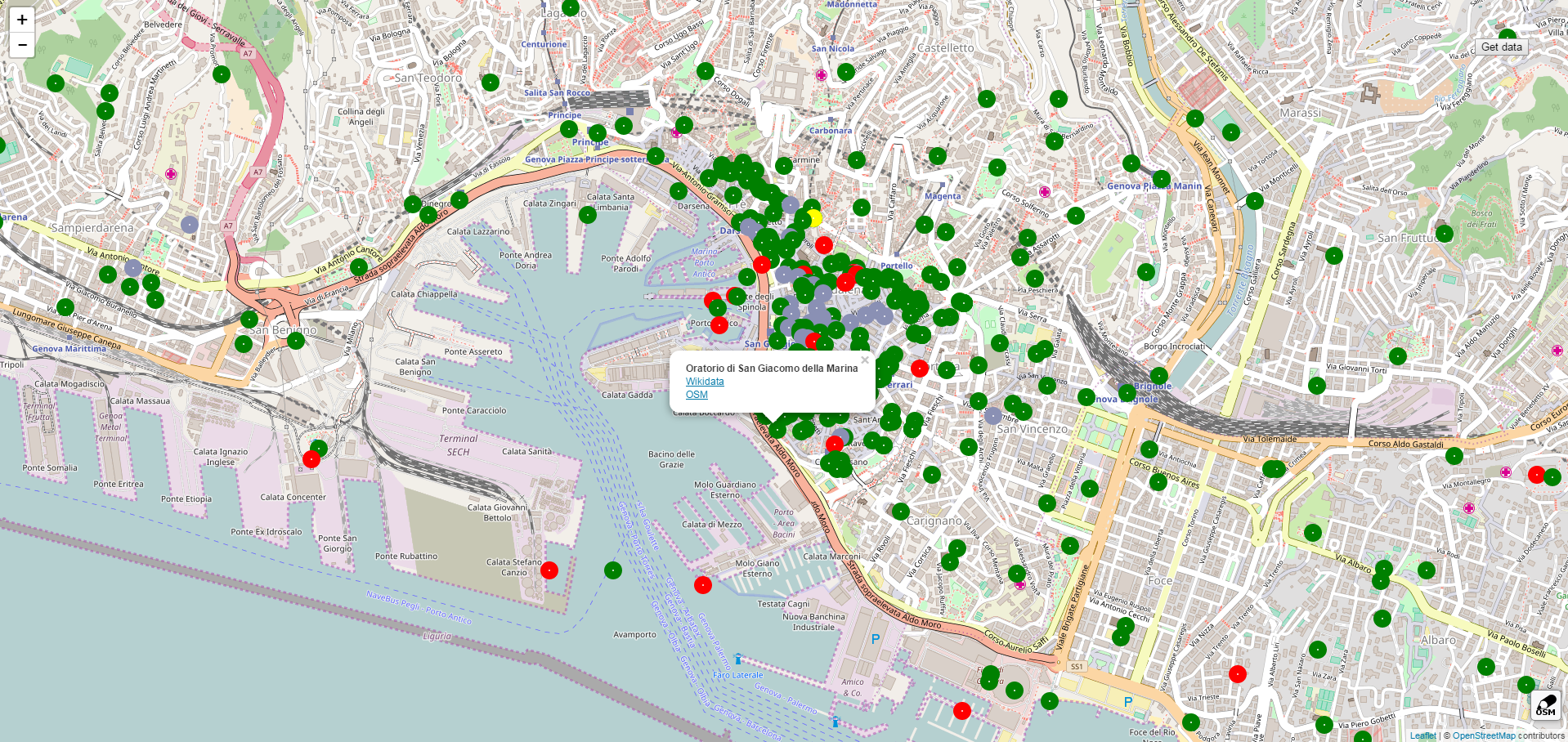Select red marker beside Calata Stefano Canzio

(x=549, y=570)
